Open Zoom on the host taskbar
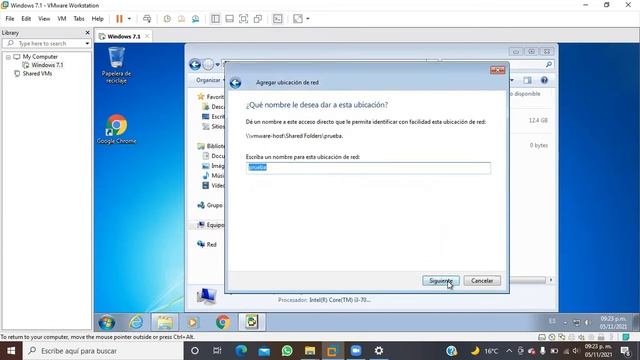Viewport: 640px width, 360px height. click(356, 351)
